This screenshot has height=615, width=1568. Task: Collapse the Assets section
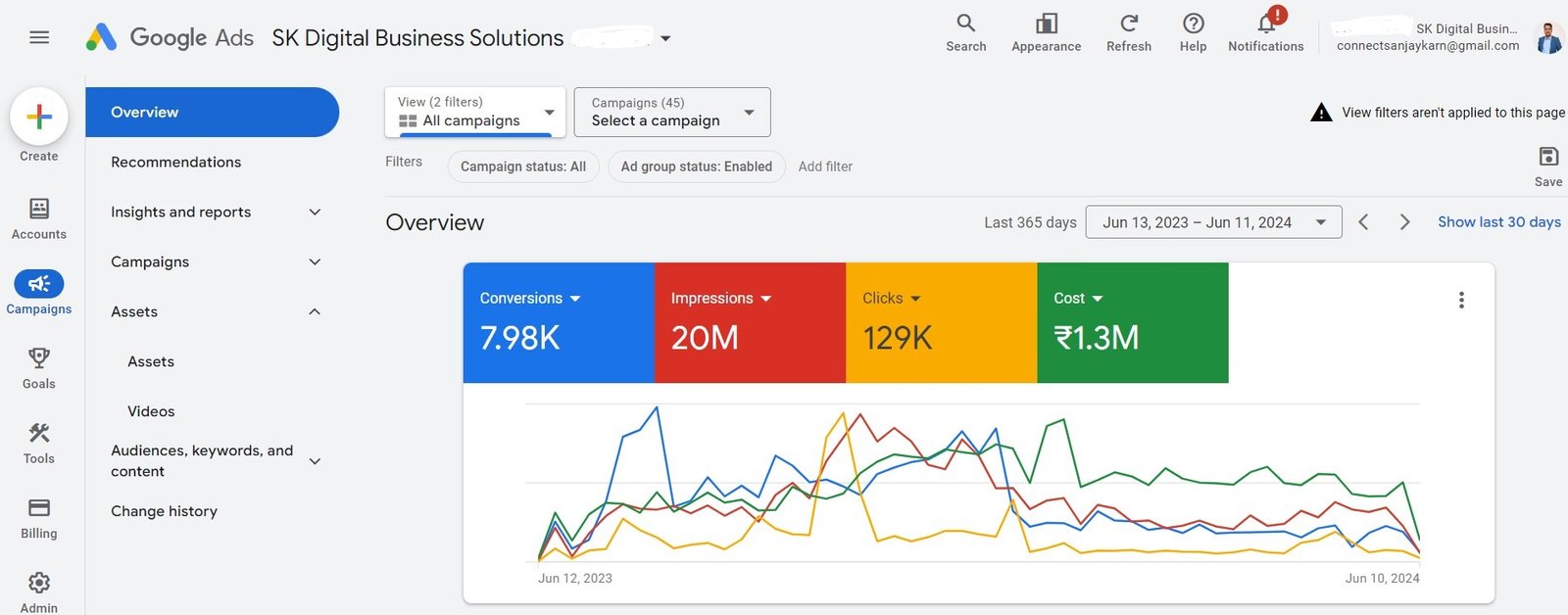point(315,311)
